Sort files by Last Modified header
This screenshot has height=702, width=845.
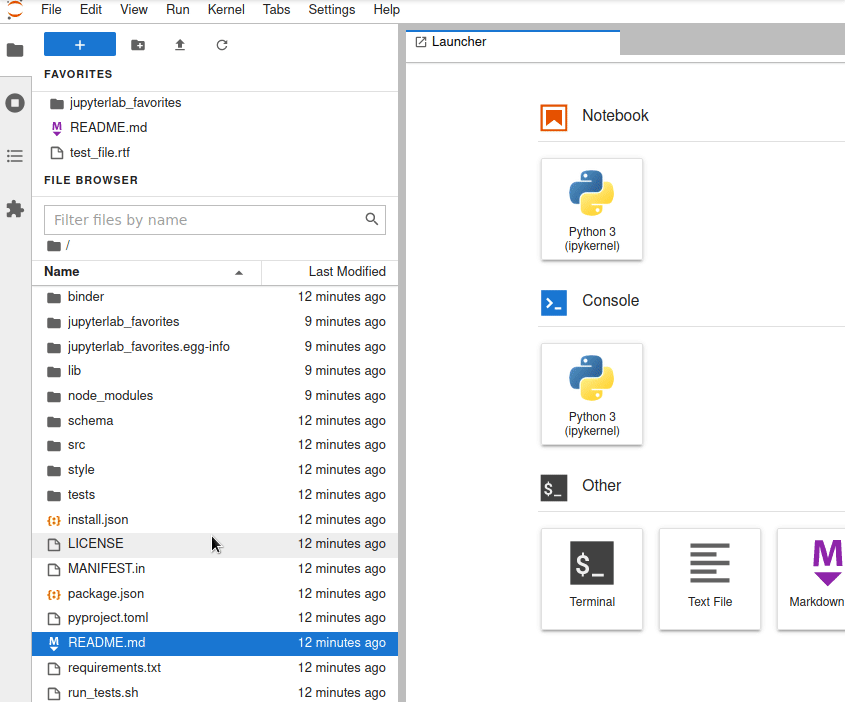(330, 272)
